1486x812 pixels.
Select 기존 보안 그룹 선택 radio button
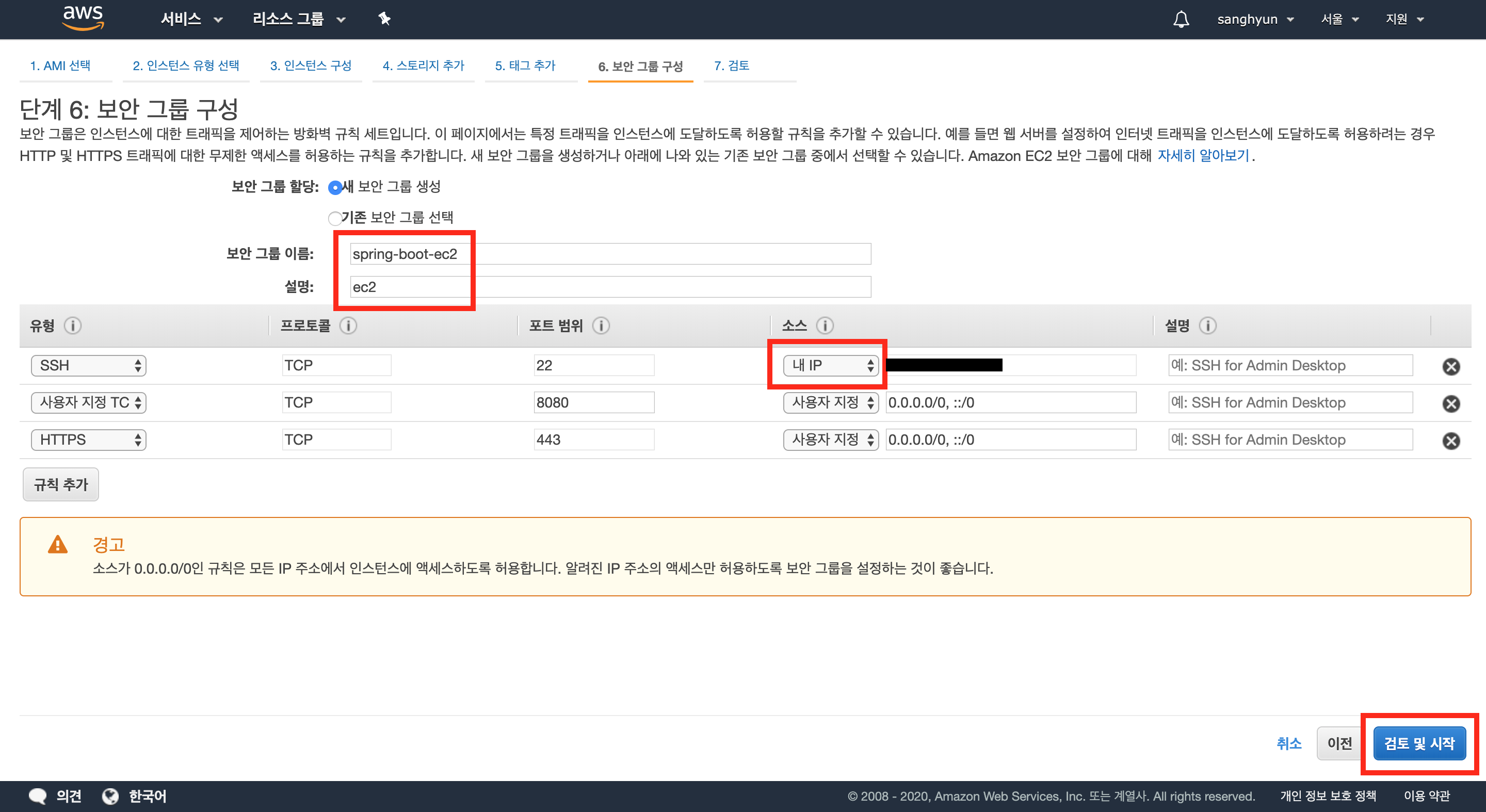click(x=334, y=219)
